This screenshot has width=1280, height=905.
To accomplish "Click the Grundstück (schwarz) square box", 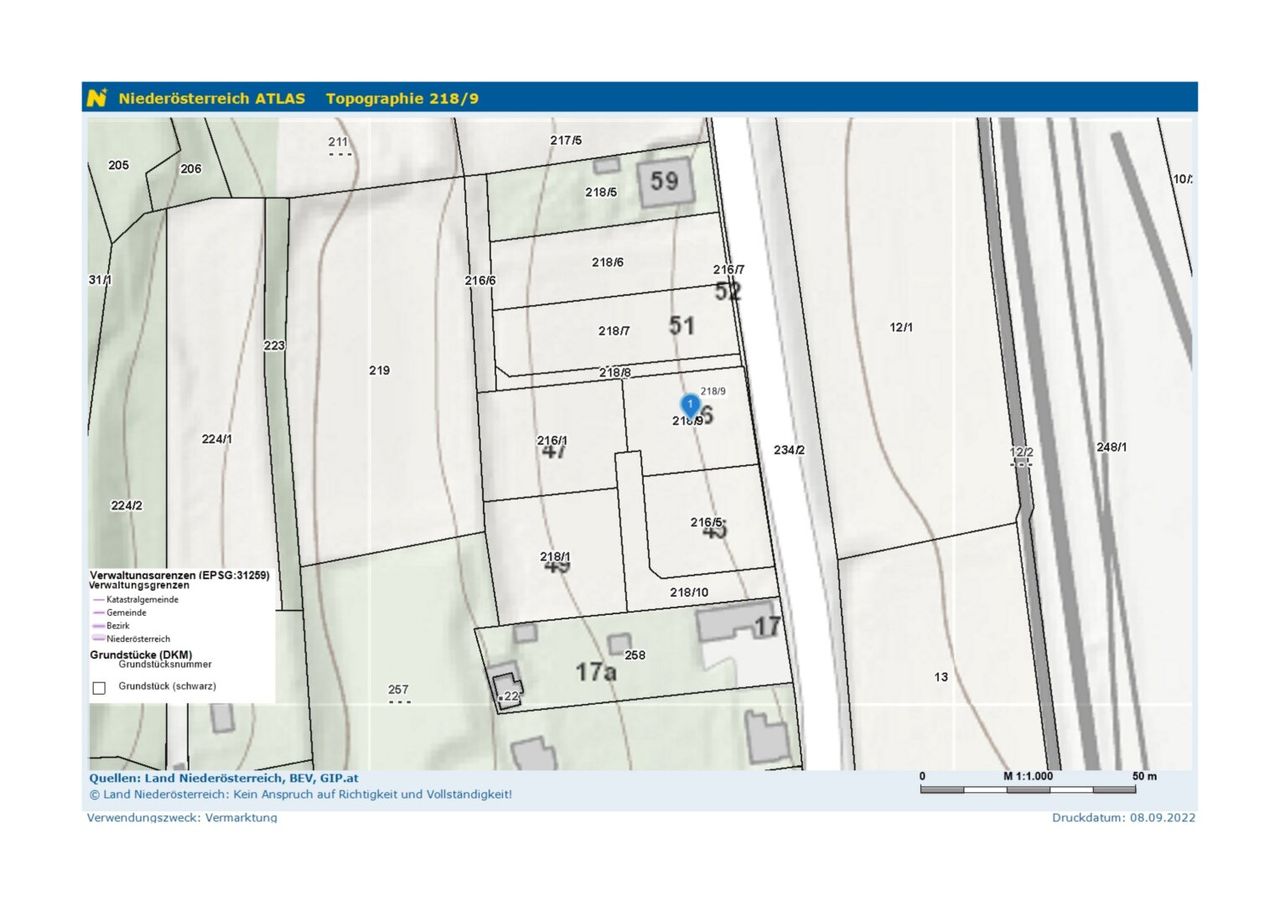I will pos(99,687).
